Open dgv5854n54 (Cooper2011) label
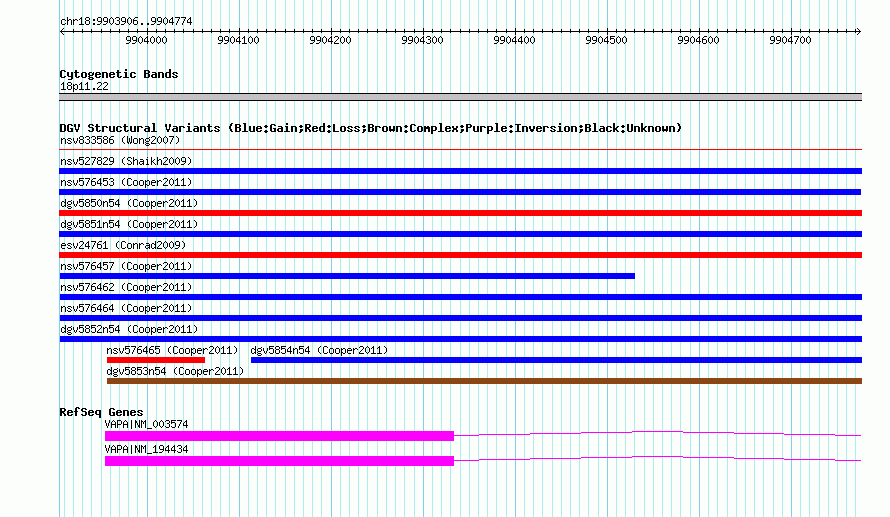Image resolution: width=890 pixels, height=517 pixels. point(319,350)
